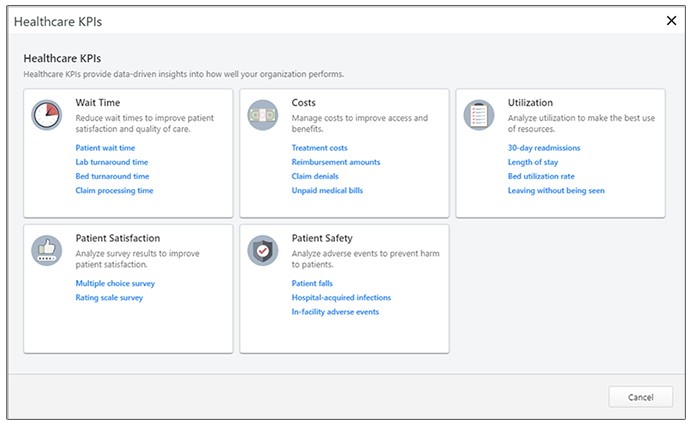Image resolution: width=690 pixels, height=425 pixels.
Task: Click the Patient Satisfaction thumbs-up icon
Action: coord(47,250)
